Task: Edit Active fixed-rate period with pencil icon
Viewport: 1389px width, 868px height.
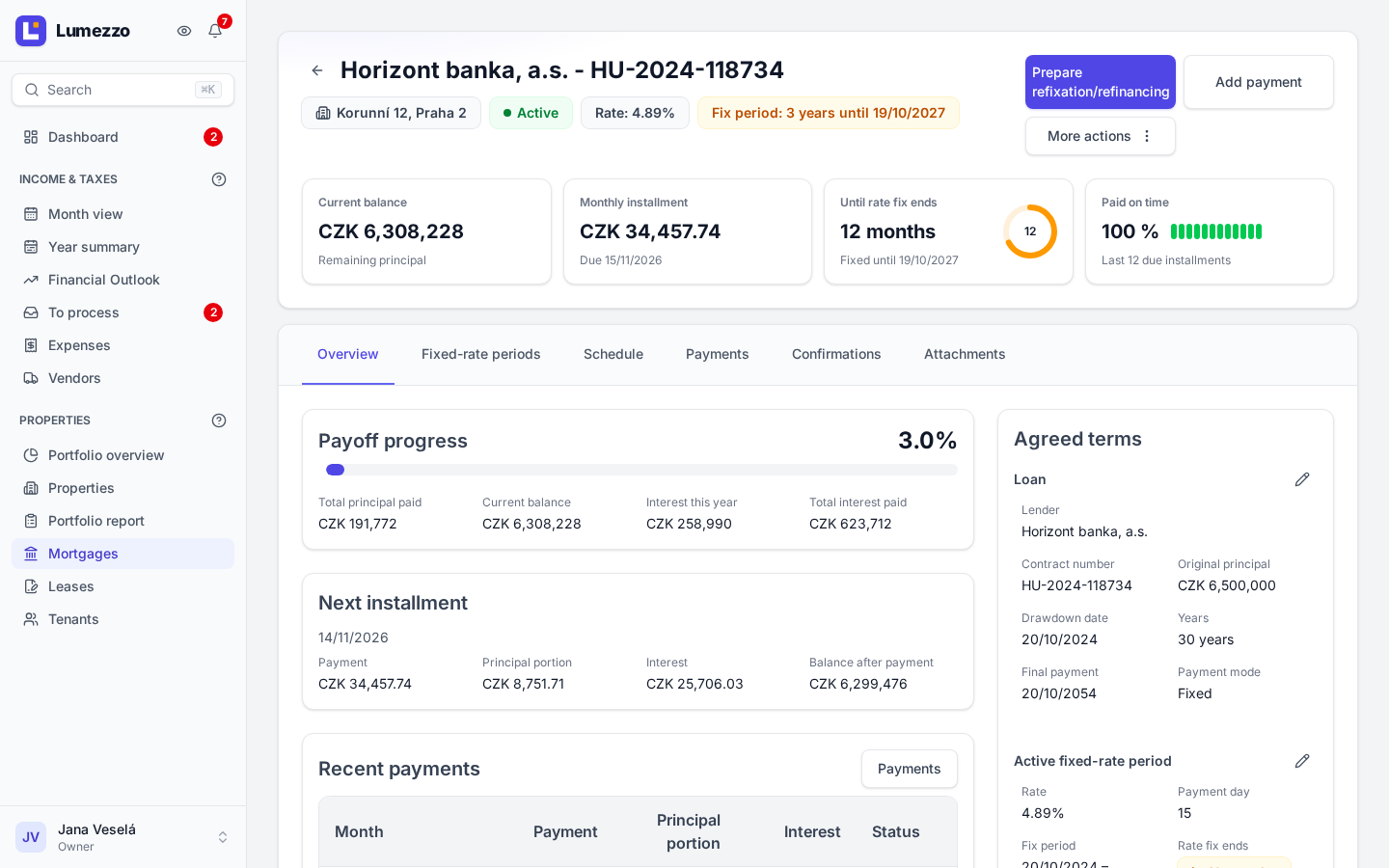Action: [x=1302, y=761]
